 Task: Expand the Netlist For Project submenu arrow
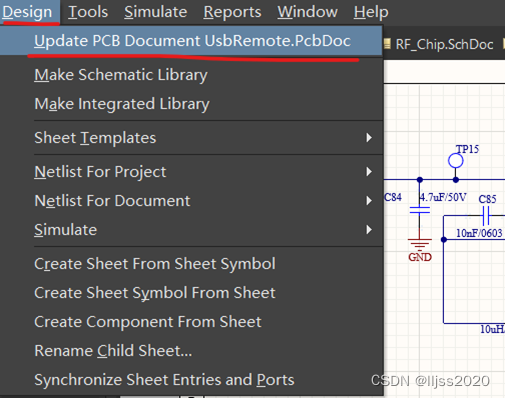pyautogui.click(x=369, y=172)
